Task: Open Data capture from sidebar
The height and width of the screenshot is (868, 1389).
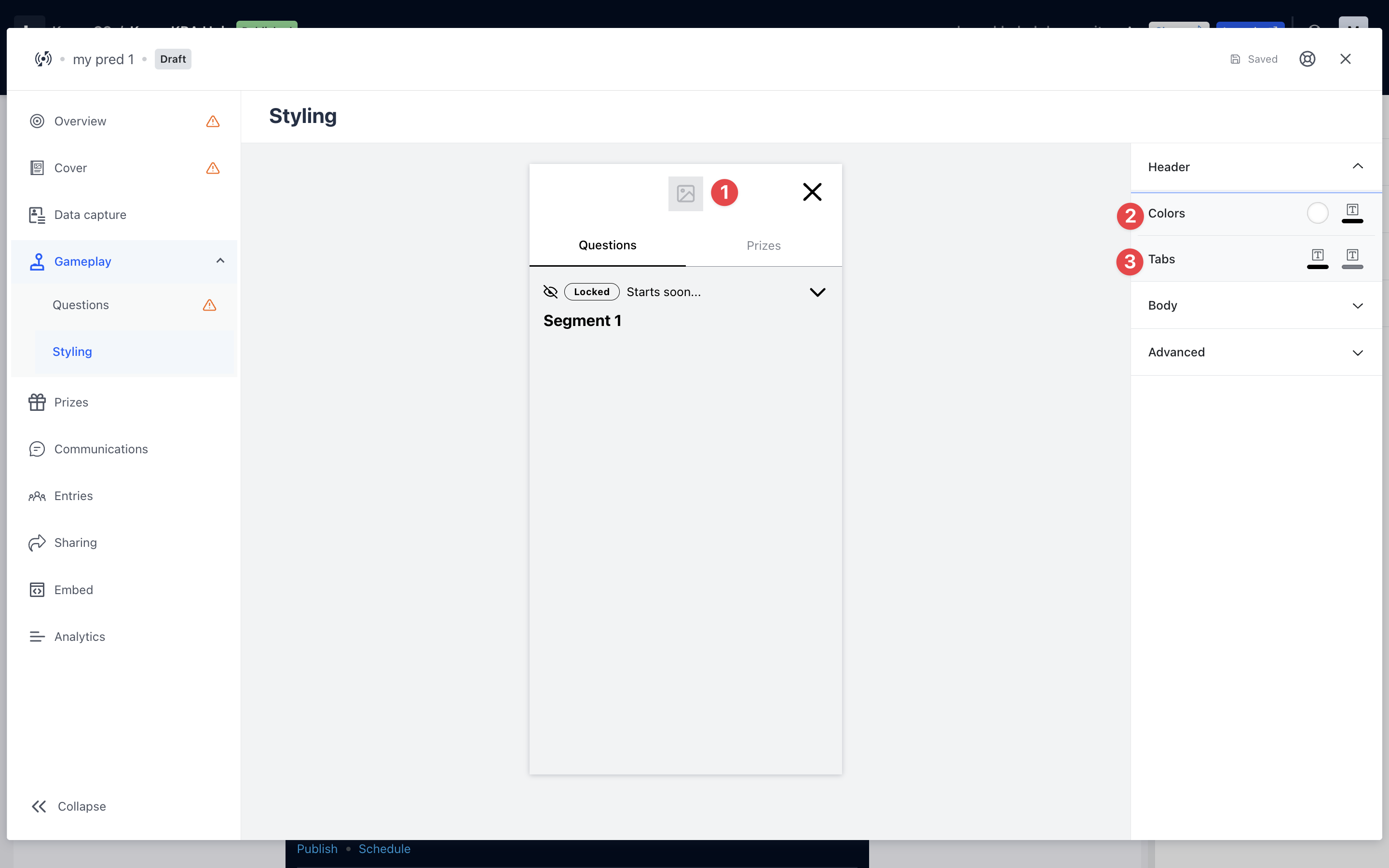Action: point(90,215)
